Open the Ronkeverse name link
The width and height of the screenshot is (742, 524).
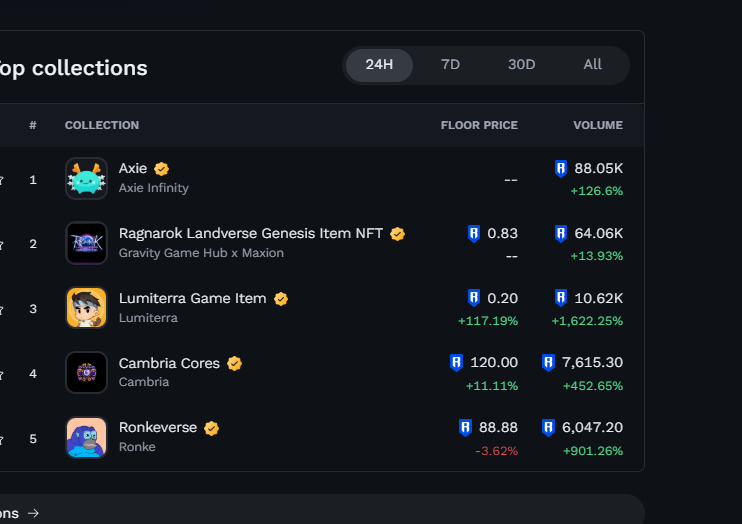click(158, 427)
